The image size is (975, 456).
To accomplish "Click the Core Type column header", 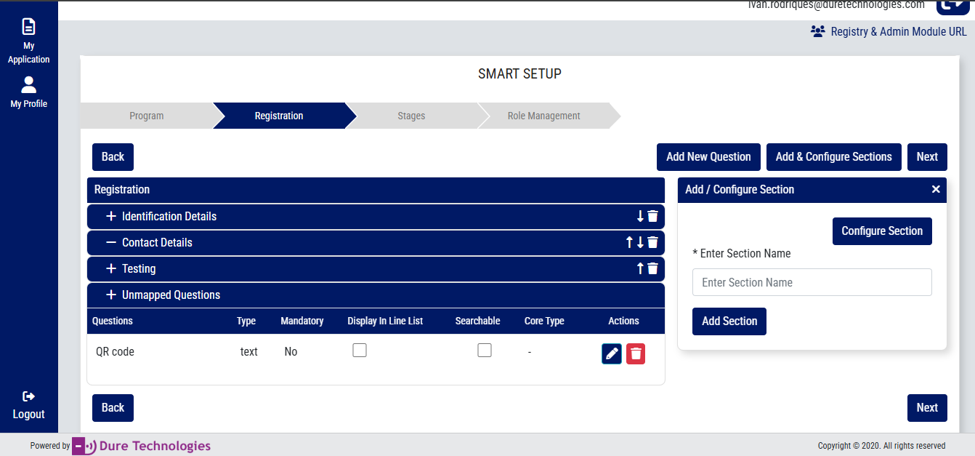I will pyautogui.click(x=544, y=322).
